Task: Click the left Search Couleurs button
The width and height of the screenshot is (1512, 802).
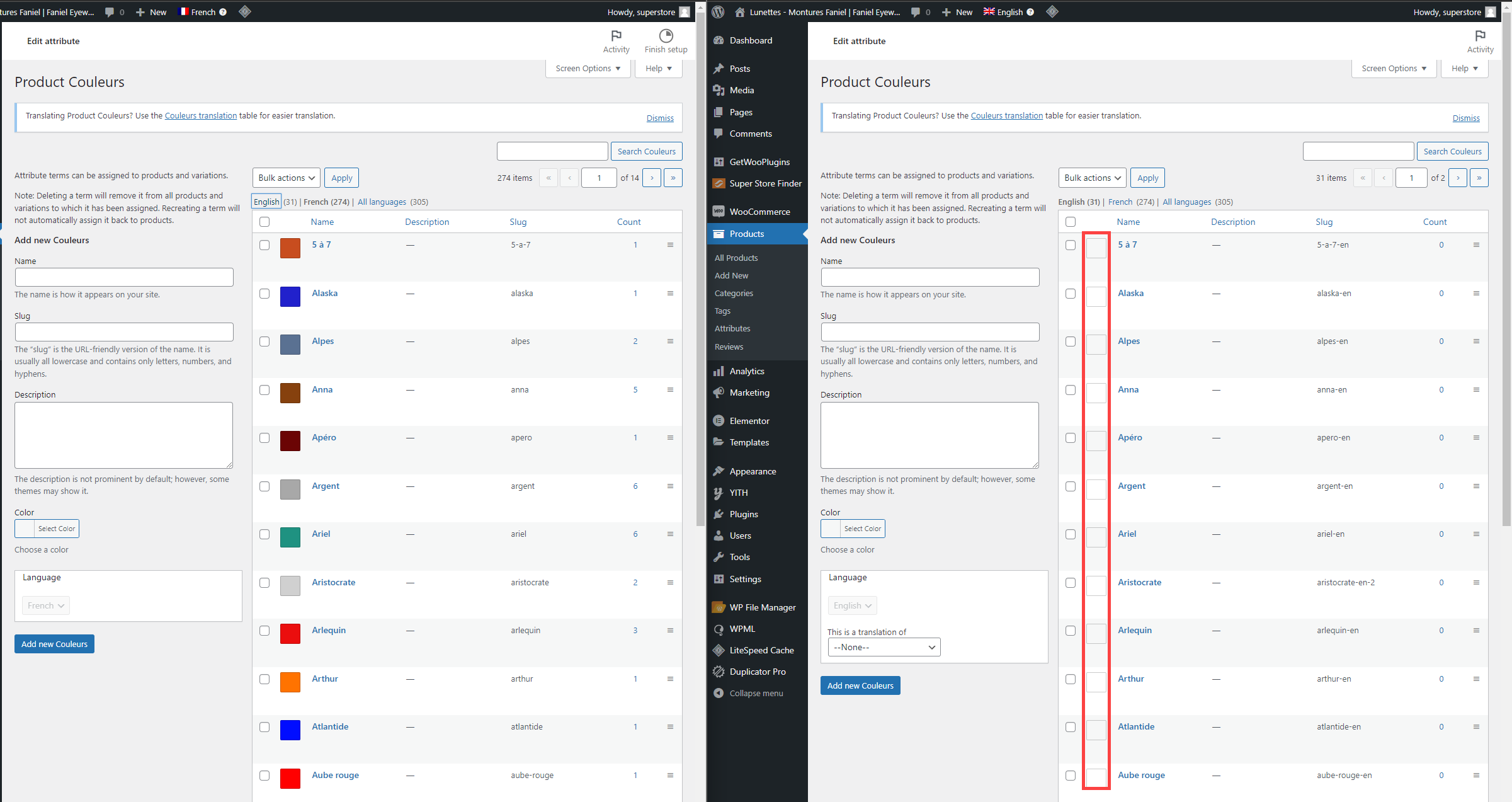Action: (646, 151)
